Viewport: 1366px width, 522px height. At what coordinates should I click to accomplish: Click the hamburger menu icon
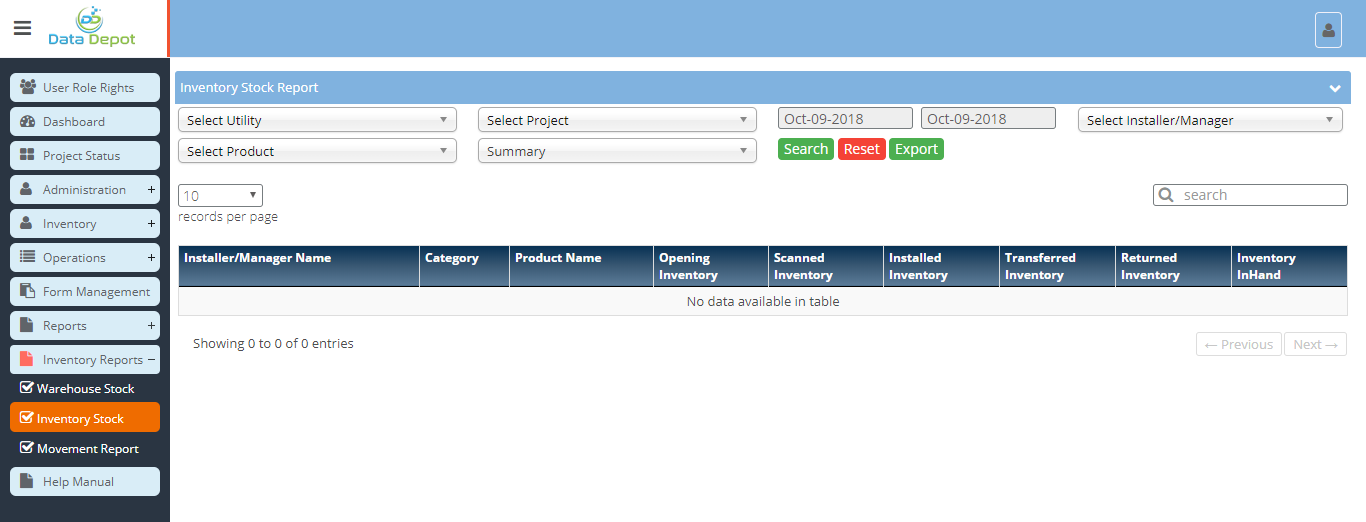tap(22, 28)
